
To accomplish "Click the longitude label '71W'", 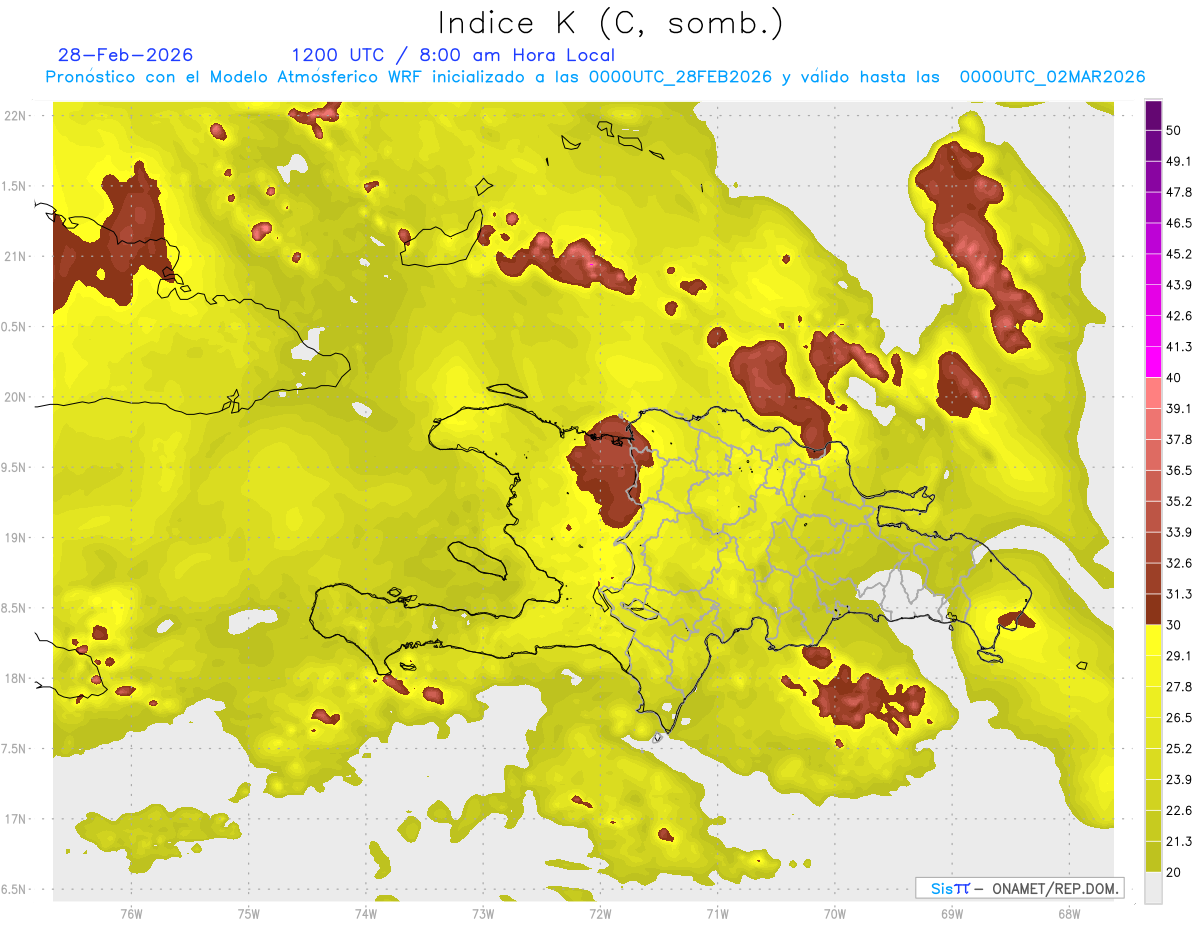I will click(x=717, y=913).
